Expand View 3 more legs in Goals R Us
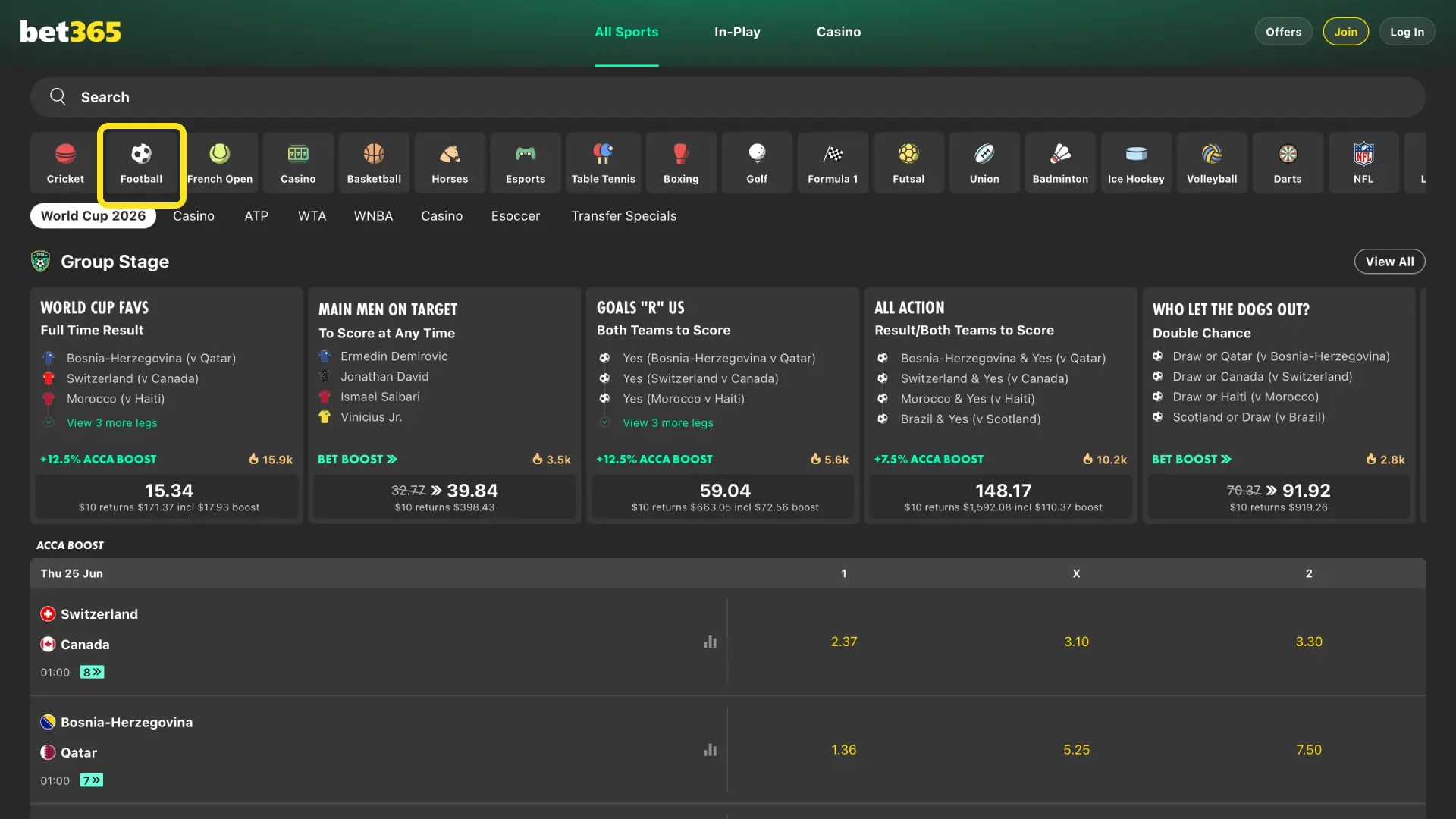The image size is (1456, 819). point(668,423)
